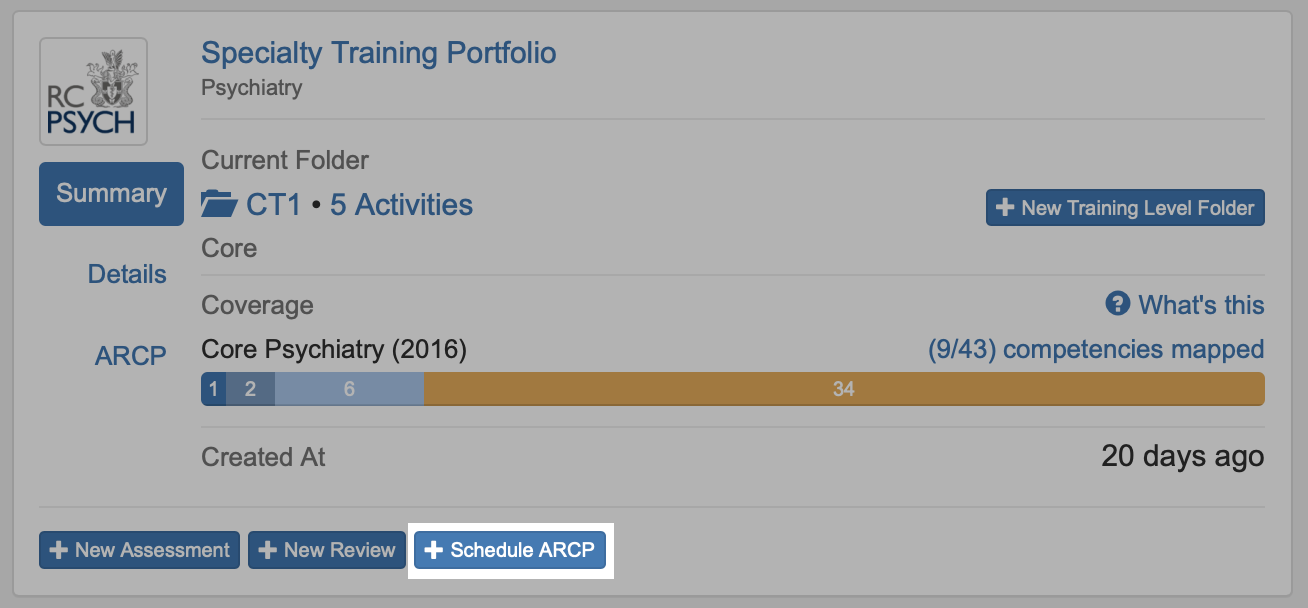The image size is (1308, 608).
Task: Click the New Training Level Folder button
Action: pos(1125,208)
